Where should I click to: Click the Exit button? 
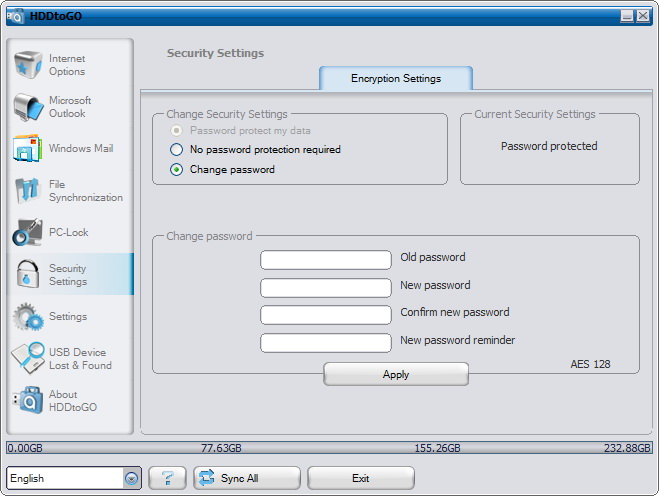pyautogui.click(x=361, y=478)
